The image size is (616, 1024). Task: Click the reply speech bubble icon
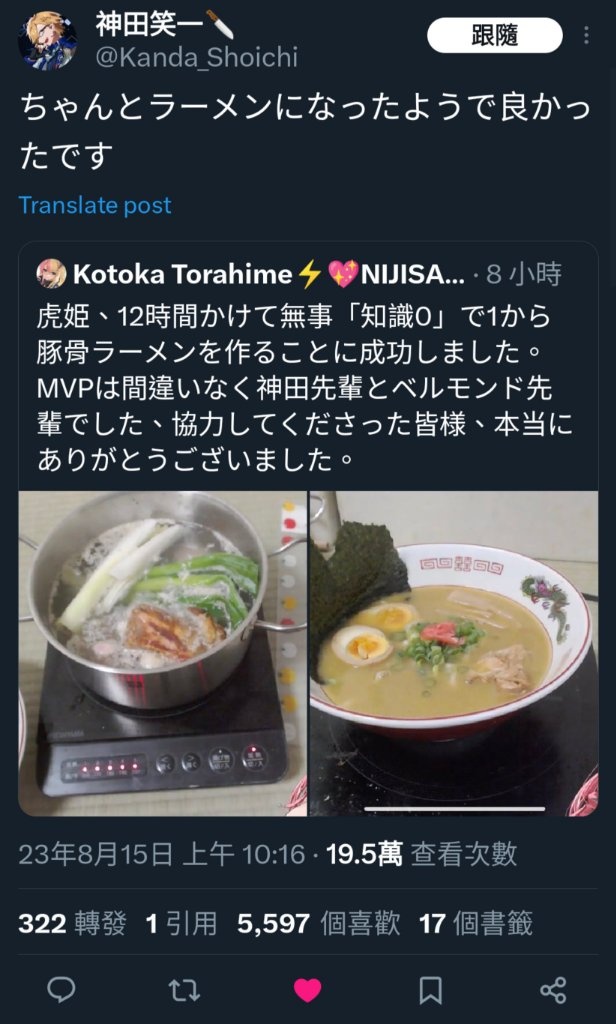[x=62, y=990]
